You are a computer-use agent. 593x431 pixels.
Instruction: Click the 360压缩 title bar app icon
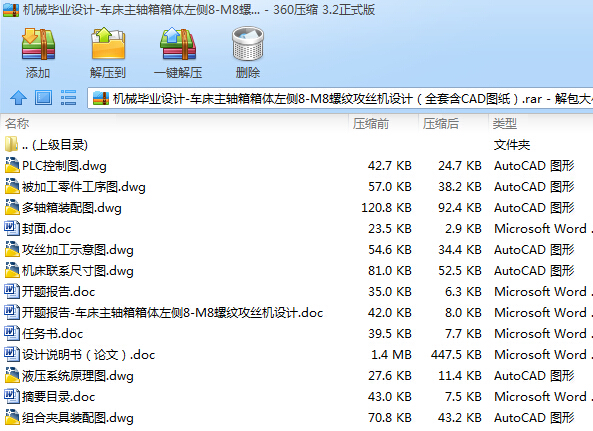[x=11, y=9]
